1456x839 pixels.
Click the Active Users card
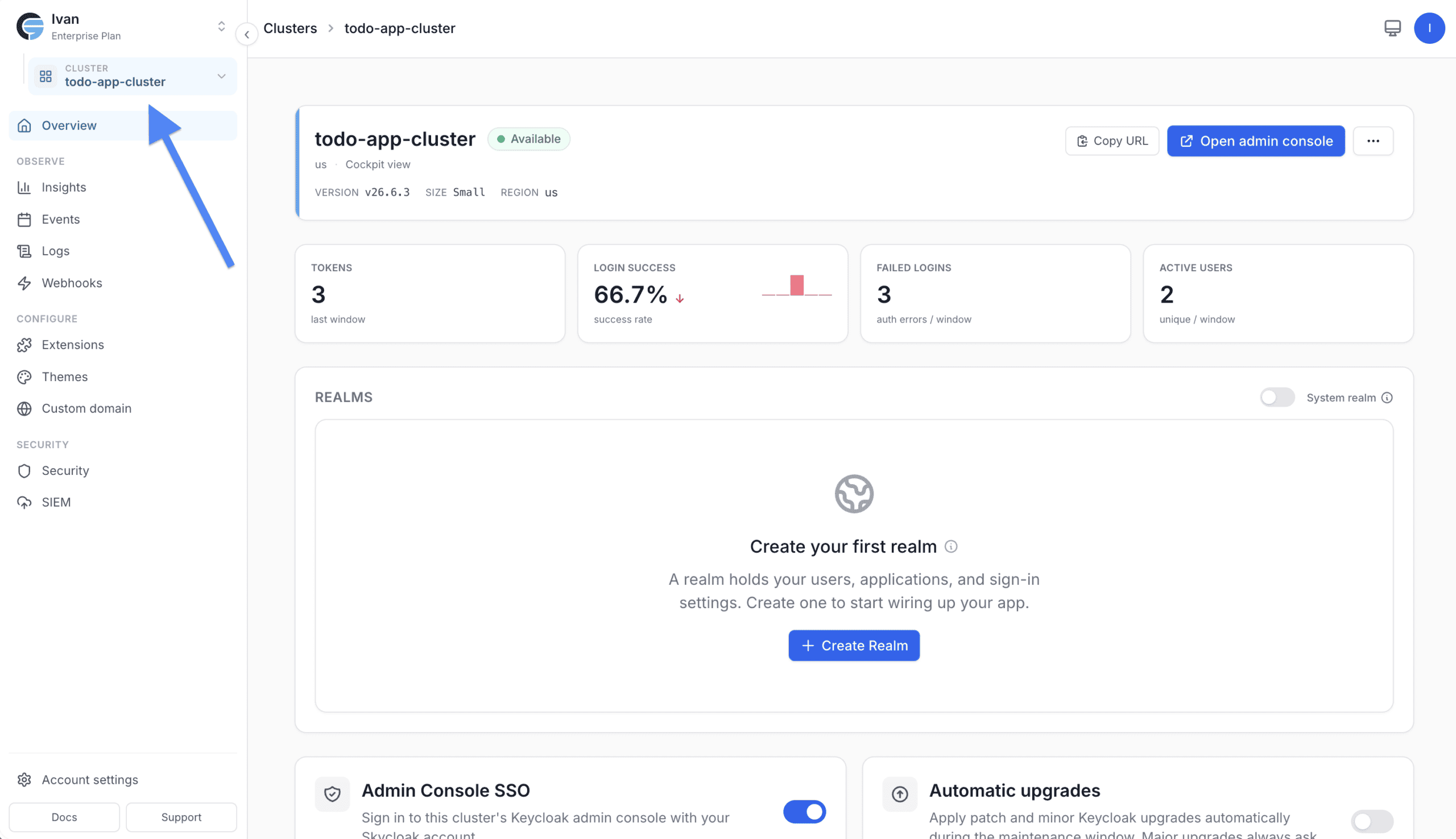1277,294
